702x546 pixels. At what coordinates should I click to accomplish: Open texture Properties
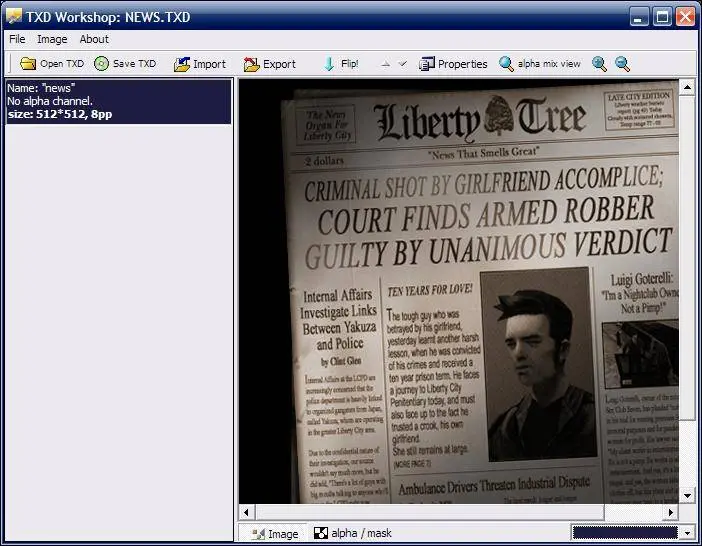coord(453,64)
